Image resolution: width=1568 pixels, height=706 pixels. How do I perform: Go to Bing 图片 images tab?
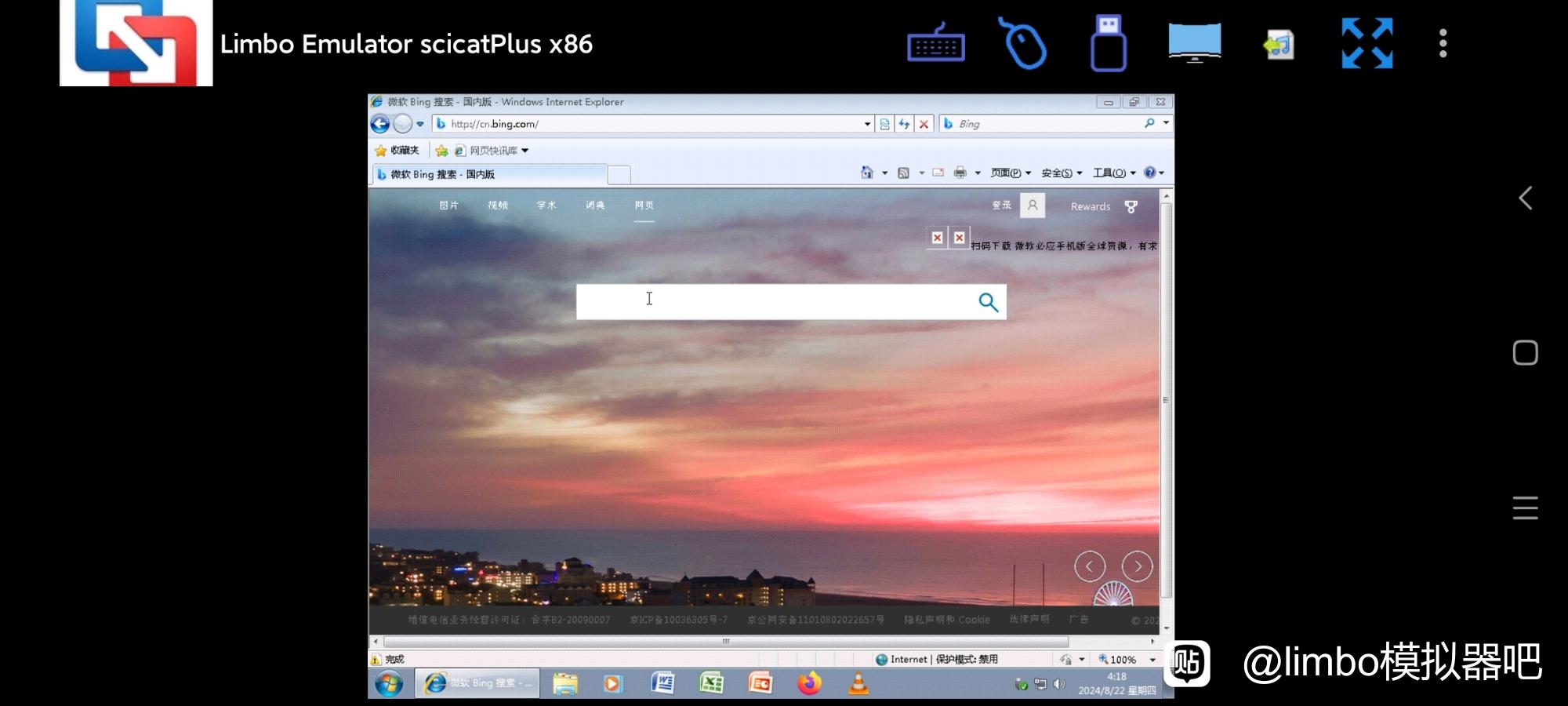pyautogui.click(x=449, y=206)
